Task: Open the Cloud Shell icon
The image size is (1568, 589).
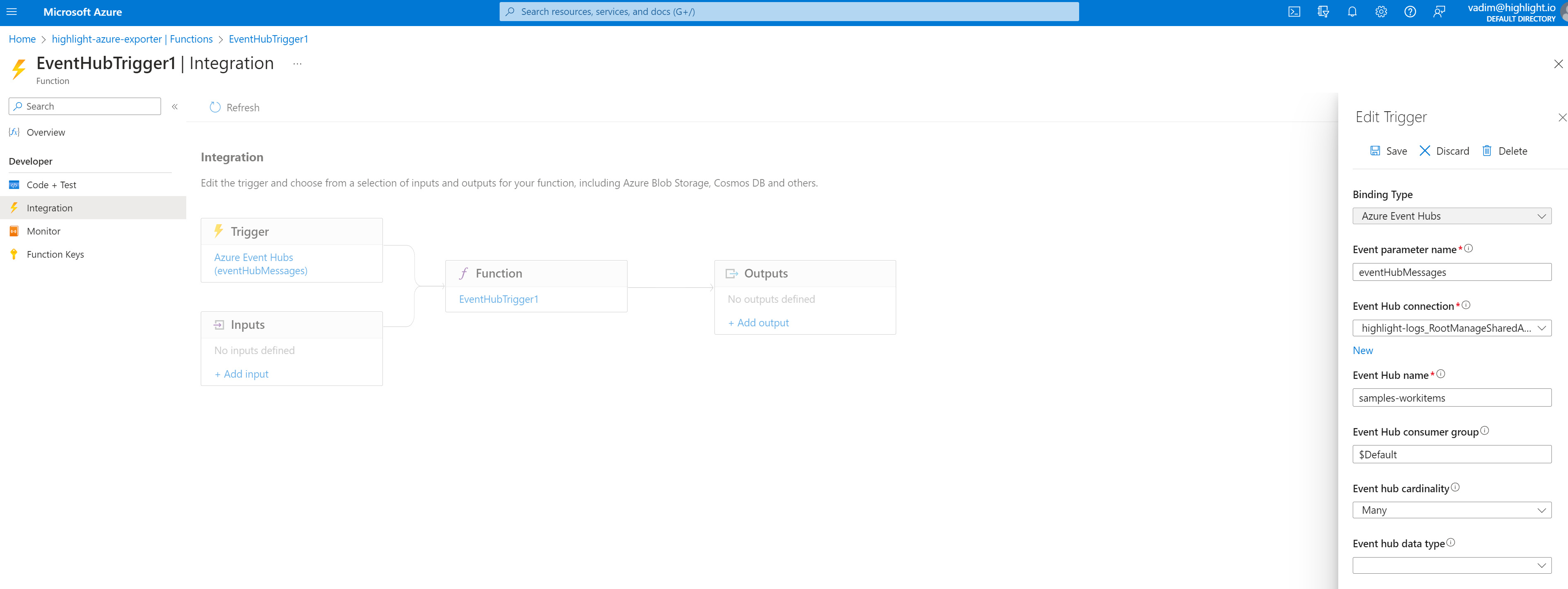Action: [1294, 12]
